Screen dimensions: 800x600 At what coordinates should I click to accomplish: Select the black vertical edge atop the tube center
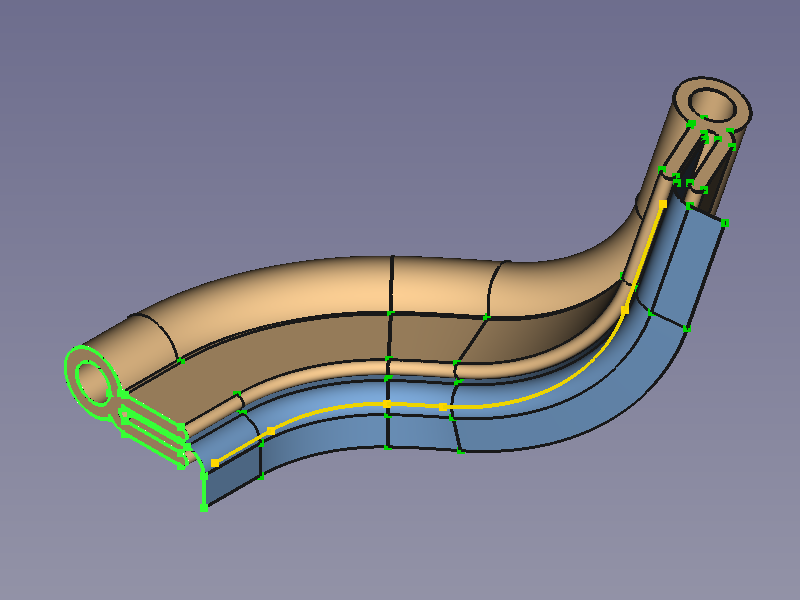click(x=391, y=285)
